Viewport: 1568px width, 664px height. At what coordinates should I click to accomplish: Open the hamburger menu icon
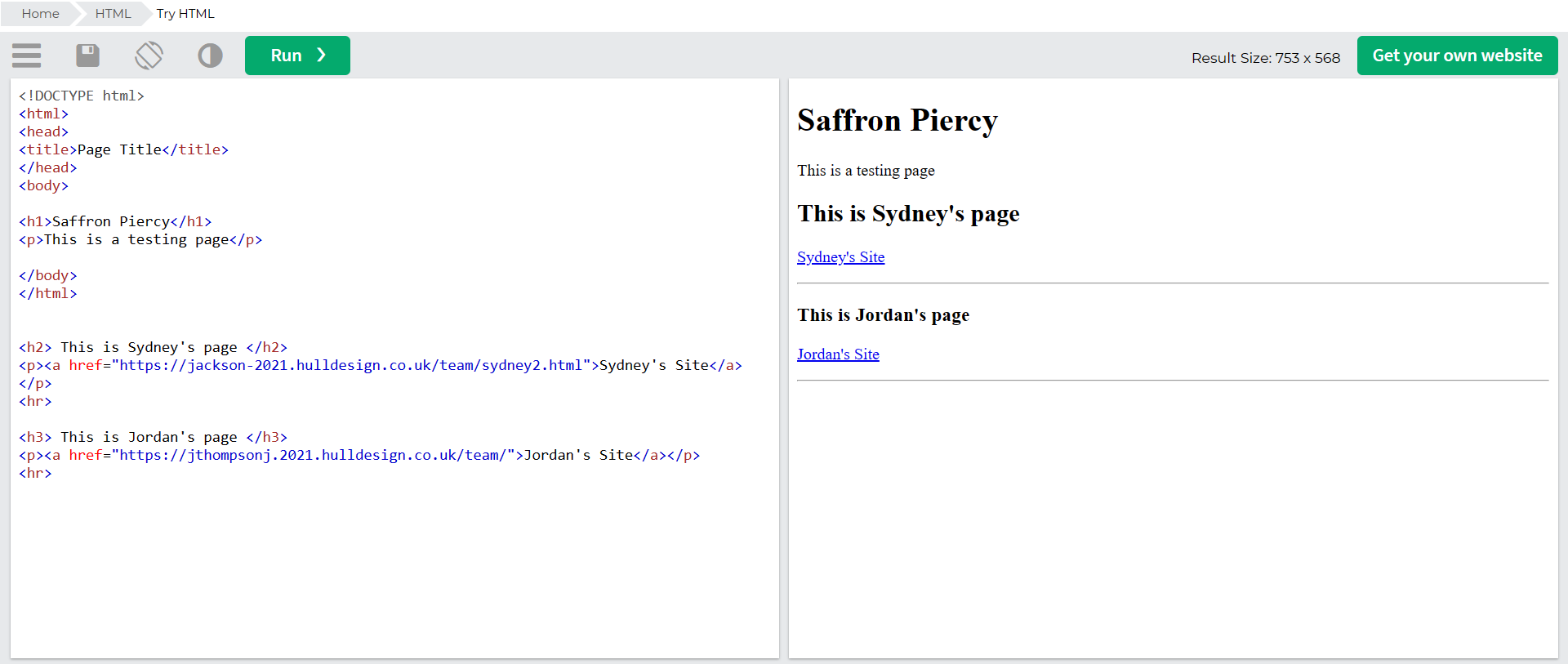click(x=27, y=56)
